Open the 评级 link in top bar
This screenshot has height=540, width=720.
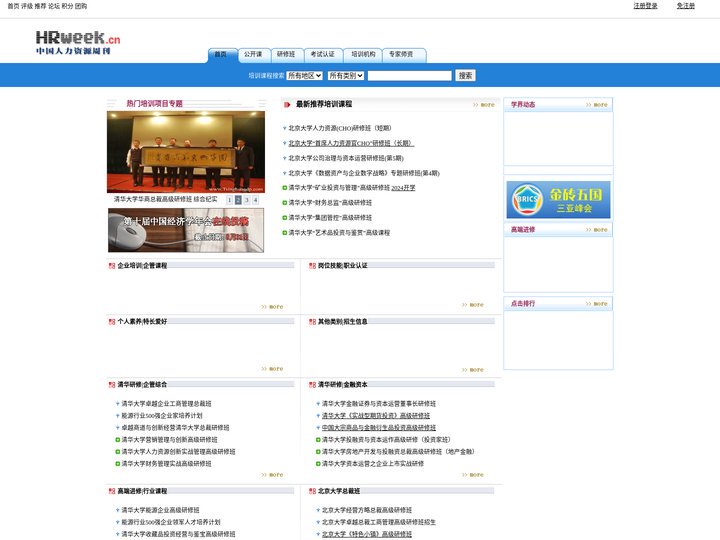(27, 6)
